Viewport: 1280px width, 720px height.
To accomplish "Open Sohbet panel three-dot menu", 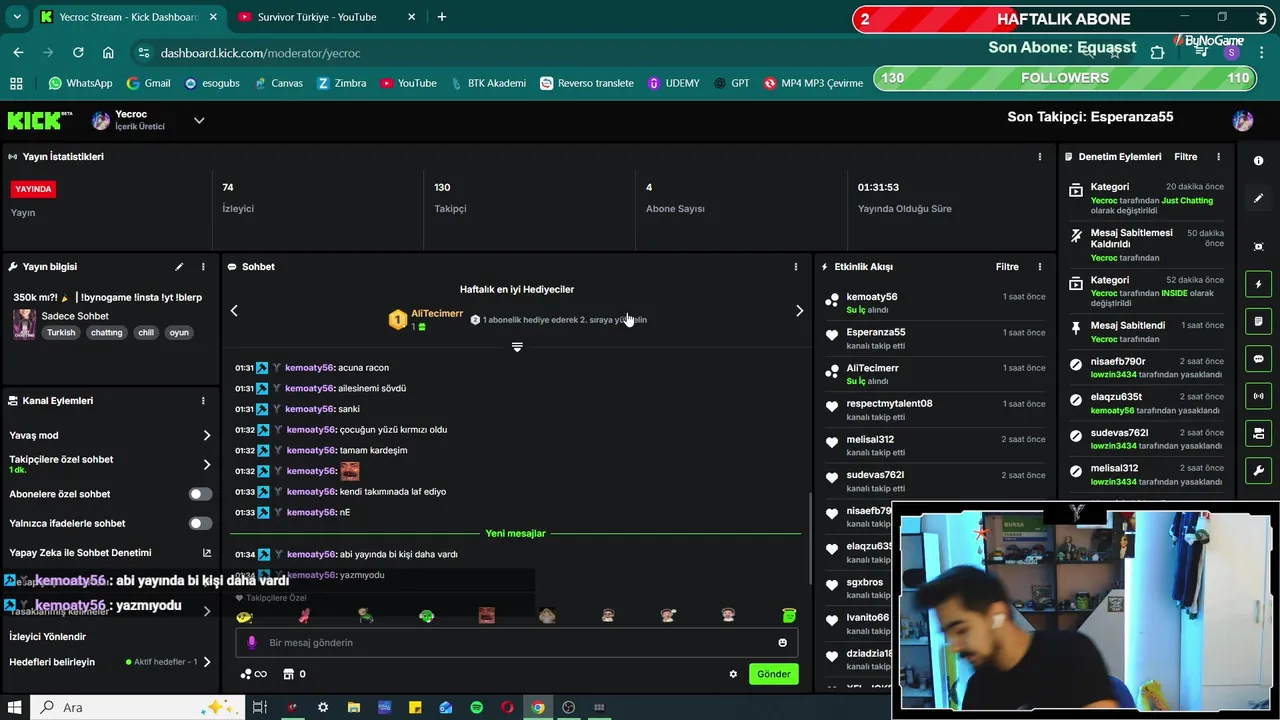I will [x=796, y=267].
